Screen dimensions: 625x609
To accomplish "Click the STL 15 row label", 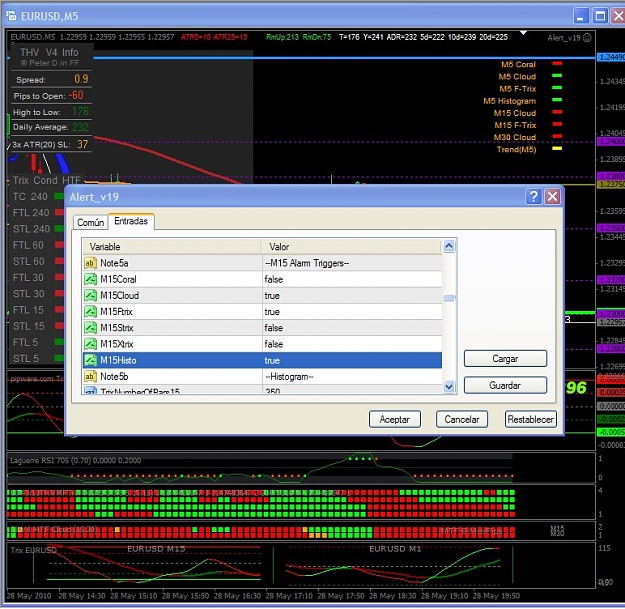I will [28, 326].
